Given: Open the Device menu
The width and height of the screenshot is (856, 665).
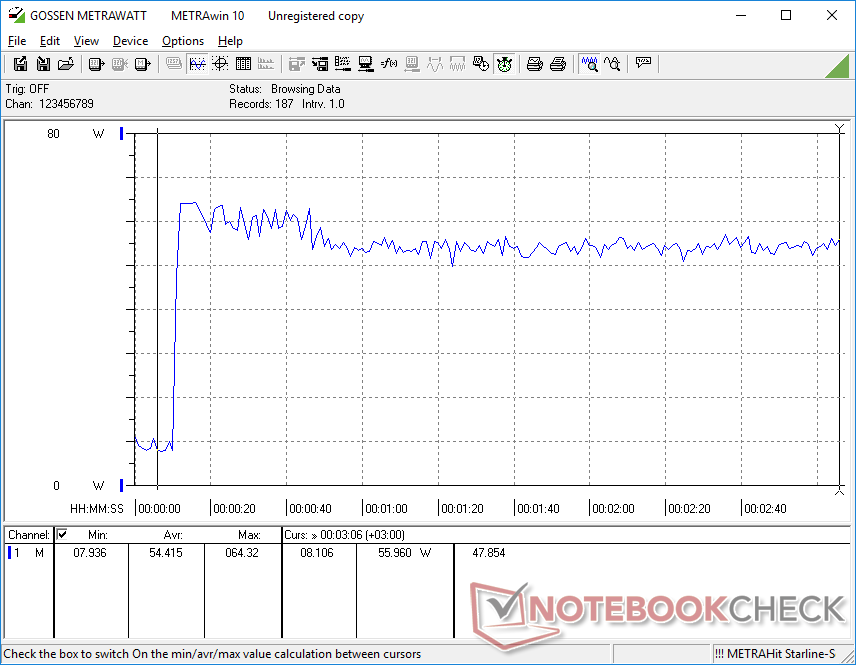Looking at the screenshot, I should (130, 41).
